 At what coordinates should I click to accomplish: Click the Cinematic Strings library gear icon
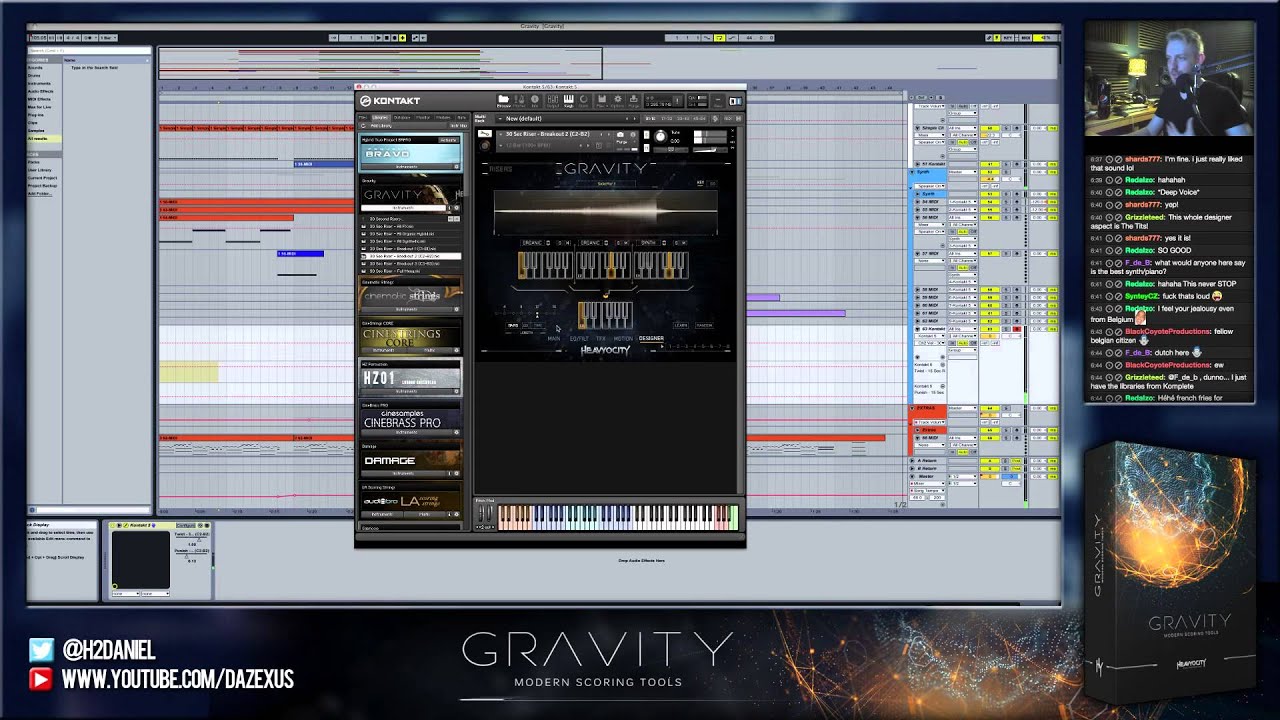(x=456, y=309)
